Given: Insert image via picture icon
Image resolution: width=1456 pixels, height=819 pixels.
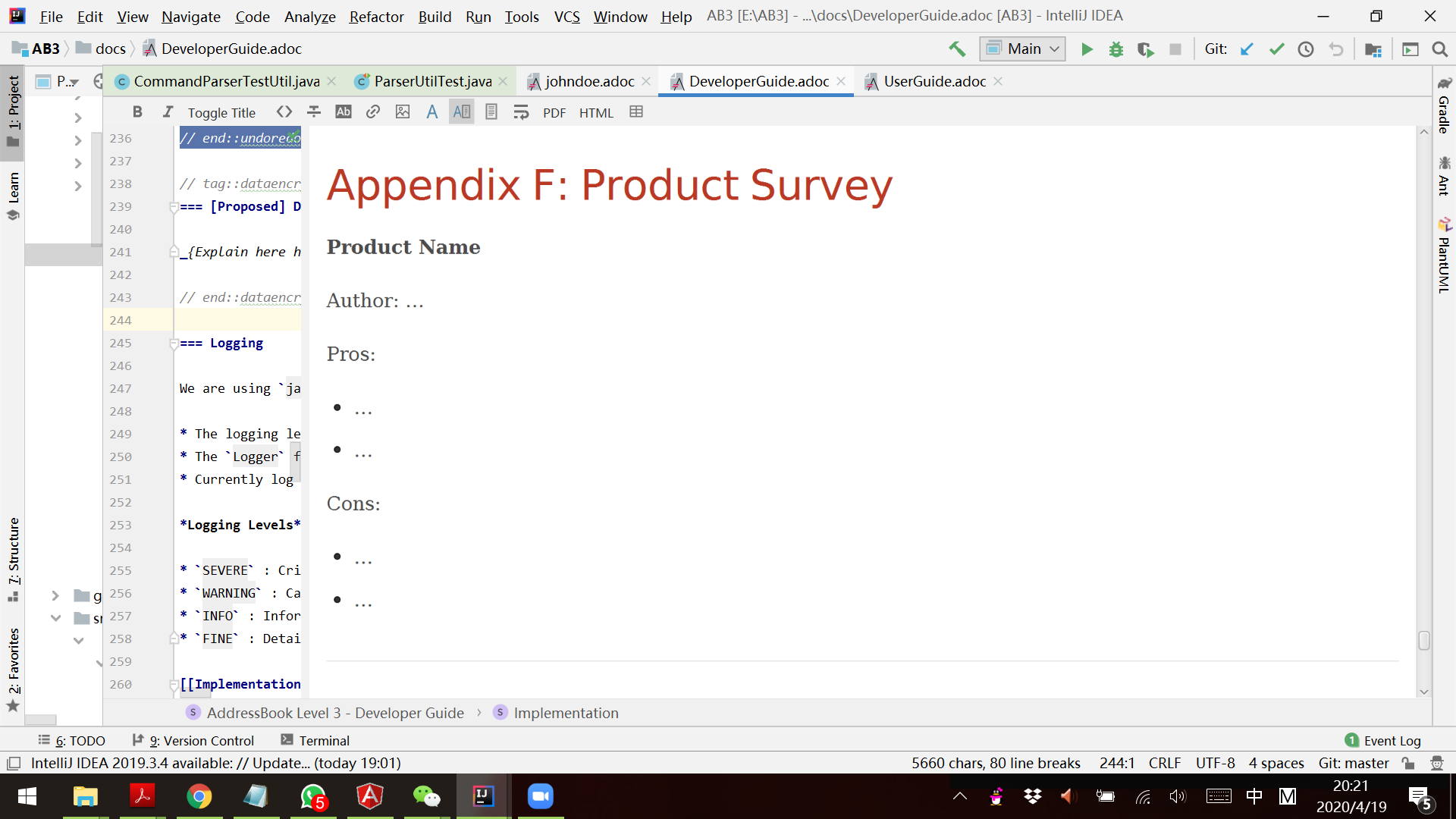Looking at the screenshot, I should click(x=403, y=112).
